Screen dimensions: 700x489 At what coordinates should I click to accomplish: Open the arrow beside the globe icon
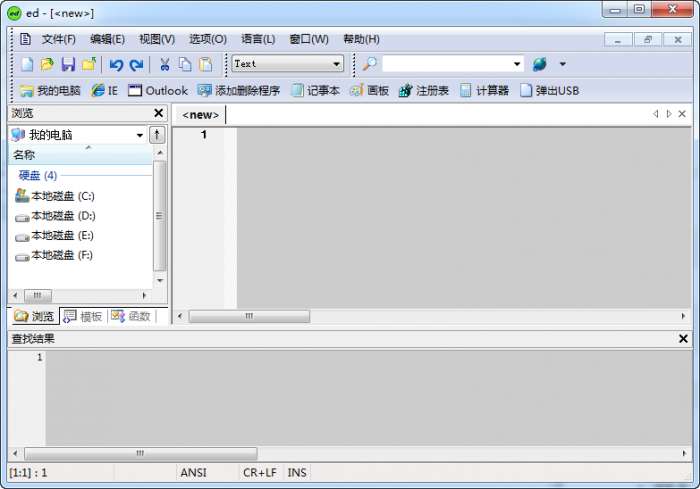(562, 64)
